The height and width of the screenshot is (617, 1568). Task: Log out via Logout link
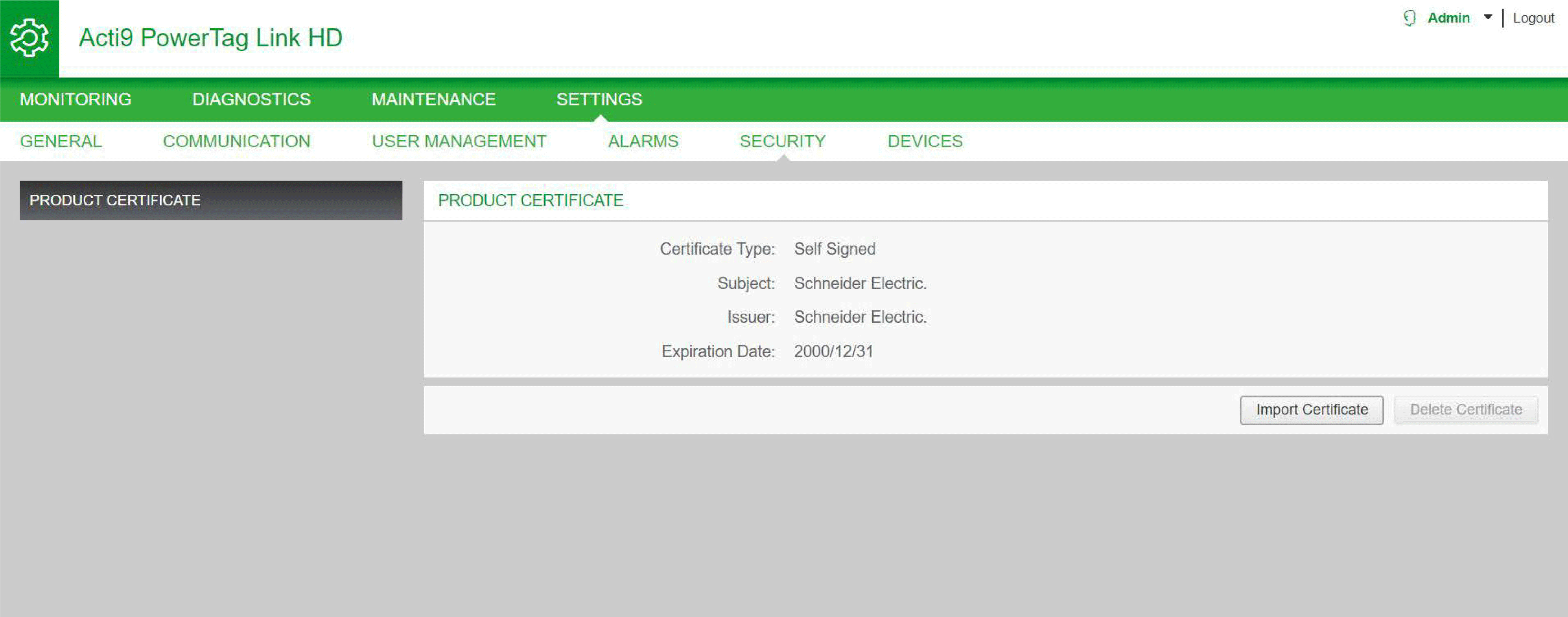point(1533,18)
